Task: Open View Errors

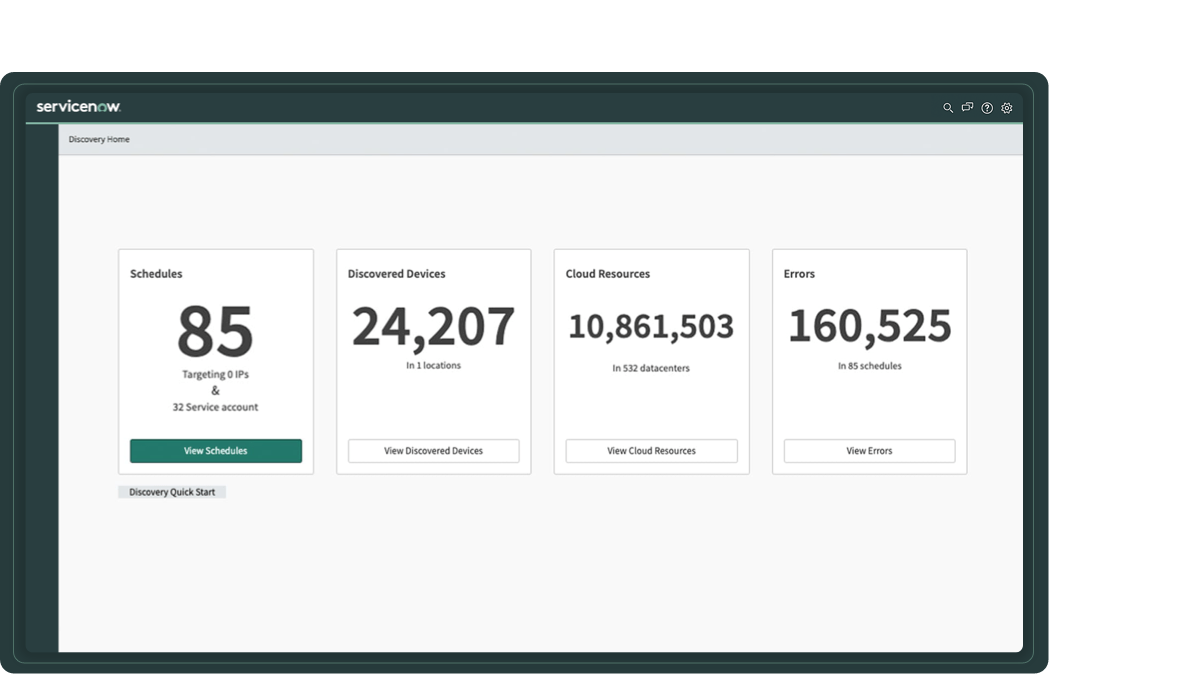Action: (x=869, y=450)
